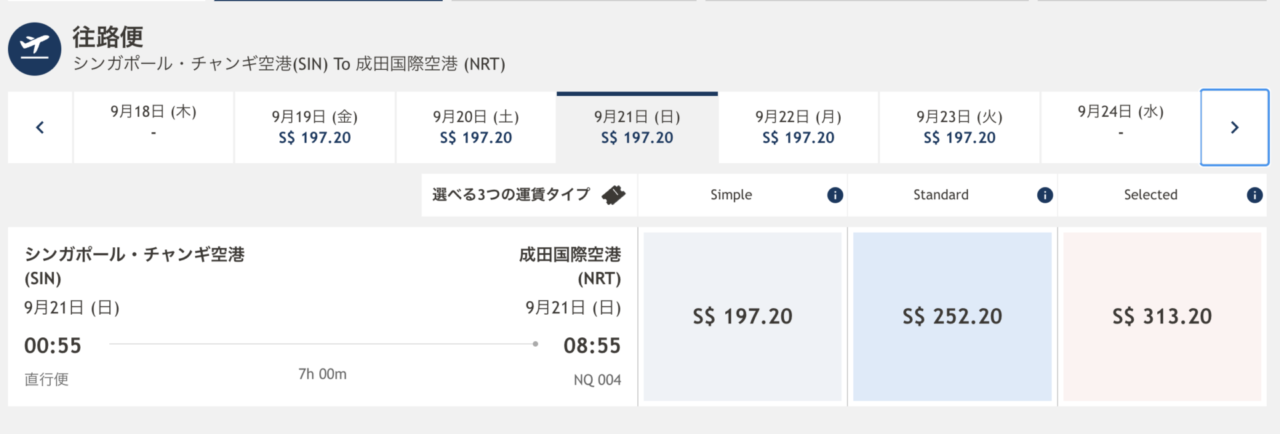Choose the Standard fare S$ 252.20
Screen dimensions: 1280x434
click(x=952, y=317)
